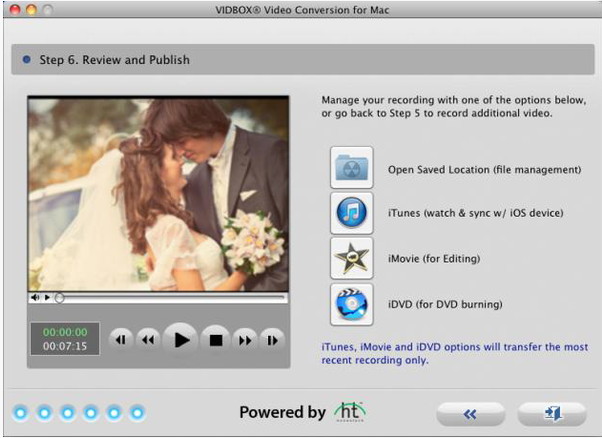Click 'iTunes (watch & sync w/ iOS device)' label
The image size is (602, 438).
[x=476, y=213]
